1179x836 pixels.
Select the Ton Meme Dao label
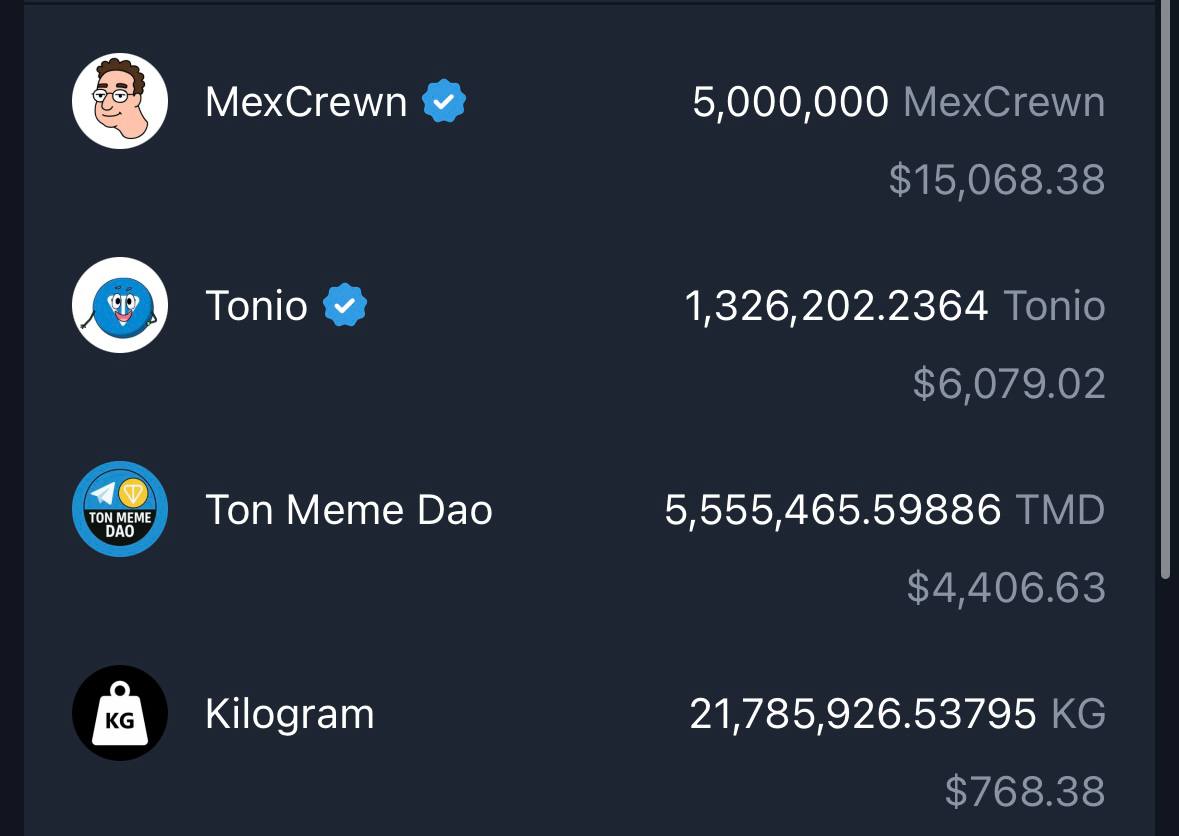(349, 510)
